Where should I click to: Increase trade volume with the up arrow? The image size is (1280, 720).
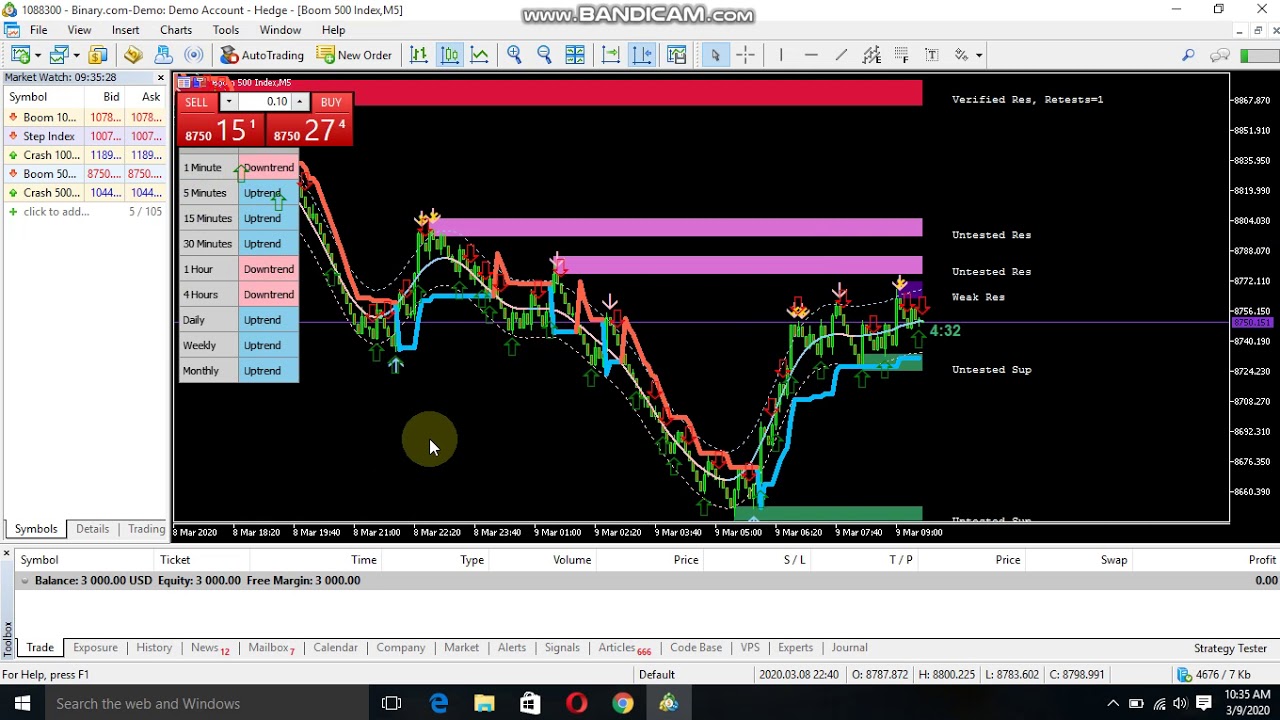point(299,102)
